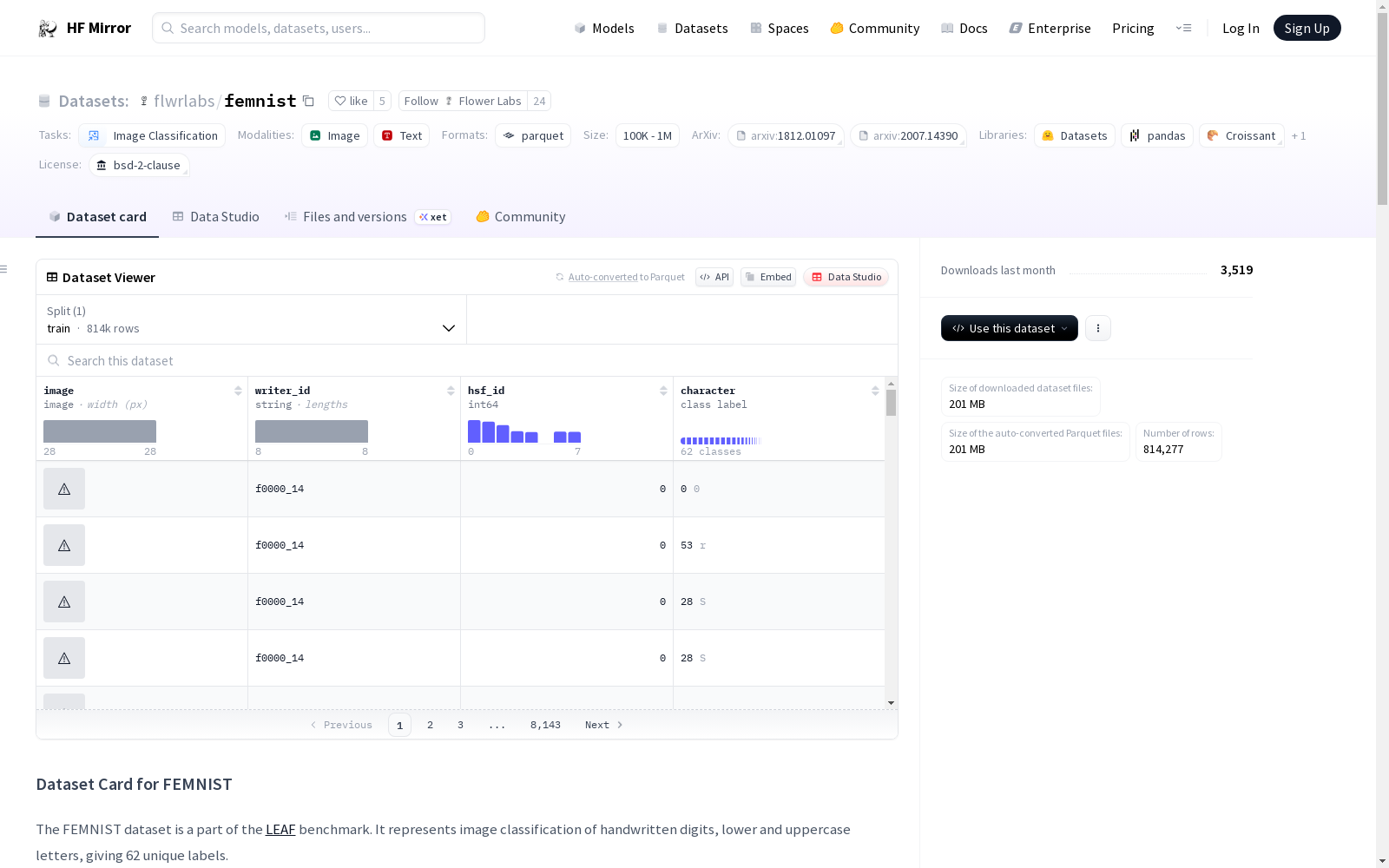Expand the +1 more libraries
1389x868 pixels.
[x=1299, y=135]
